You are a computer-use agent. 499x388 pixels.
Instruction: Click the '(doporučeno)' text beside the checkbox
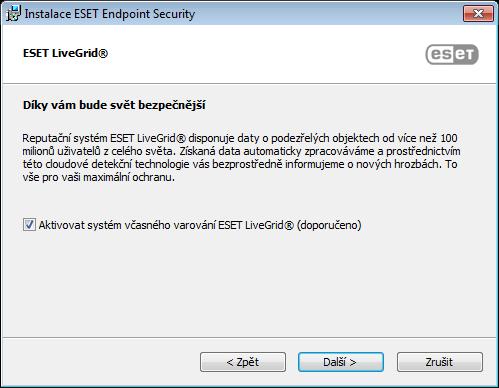(x=329, y=225)
